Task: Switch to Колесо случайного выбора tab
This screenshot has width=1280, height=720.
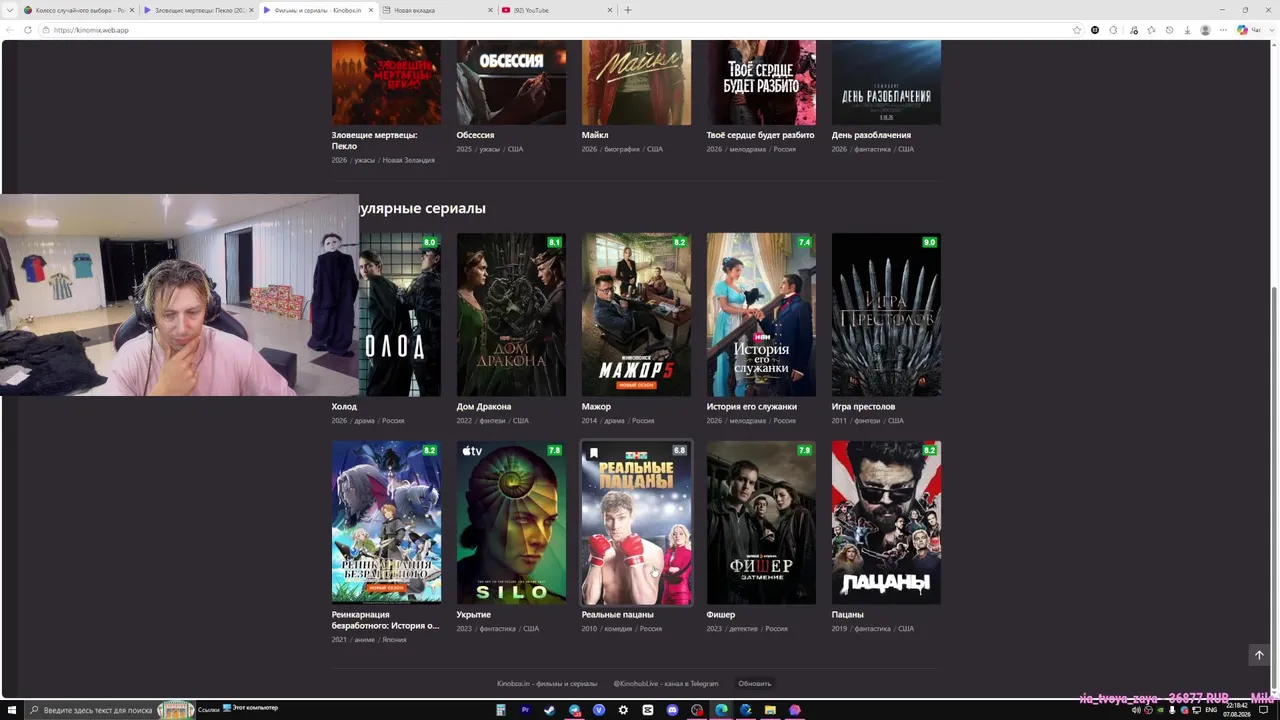Action: (x=79, y=10)
